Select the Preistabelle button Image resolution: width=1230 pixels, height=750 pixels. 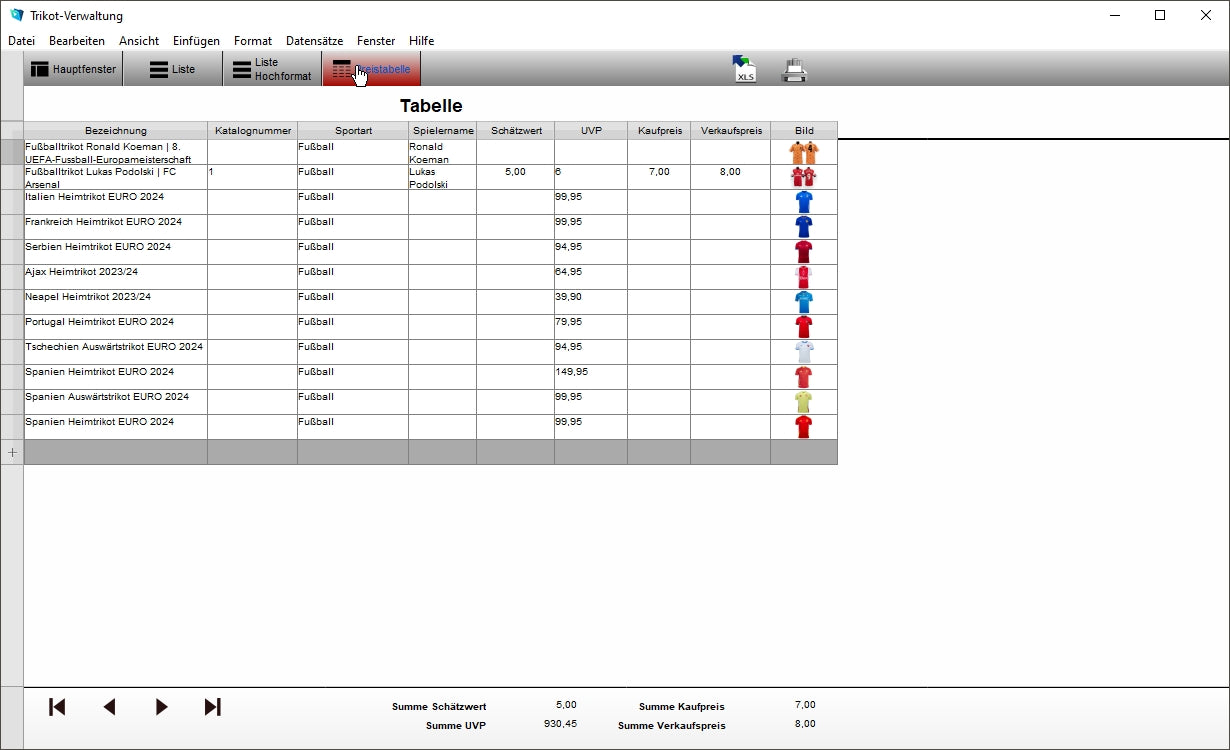pyautogui.click(x=371, y=70)
